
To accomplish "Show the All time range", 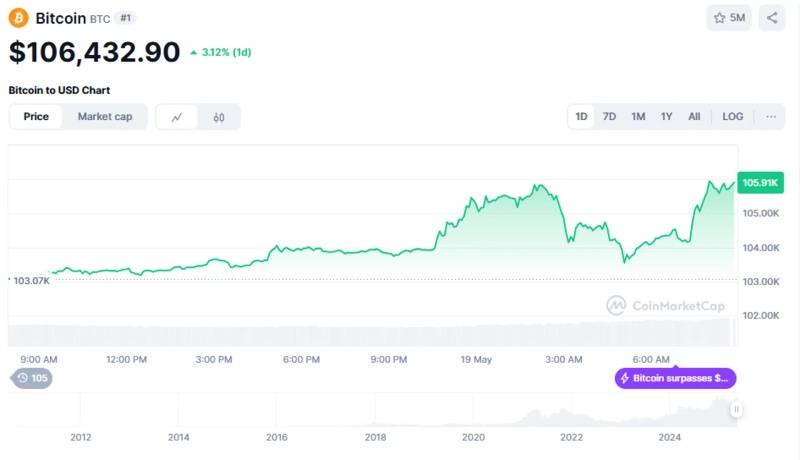I will tap(694, 117).
